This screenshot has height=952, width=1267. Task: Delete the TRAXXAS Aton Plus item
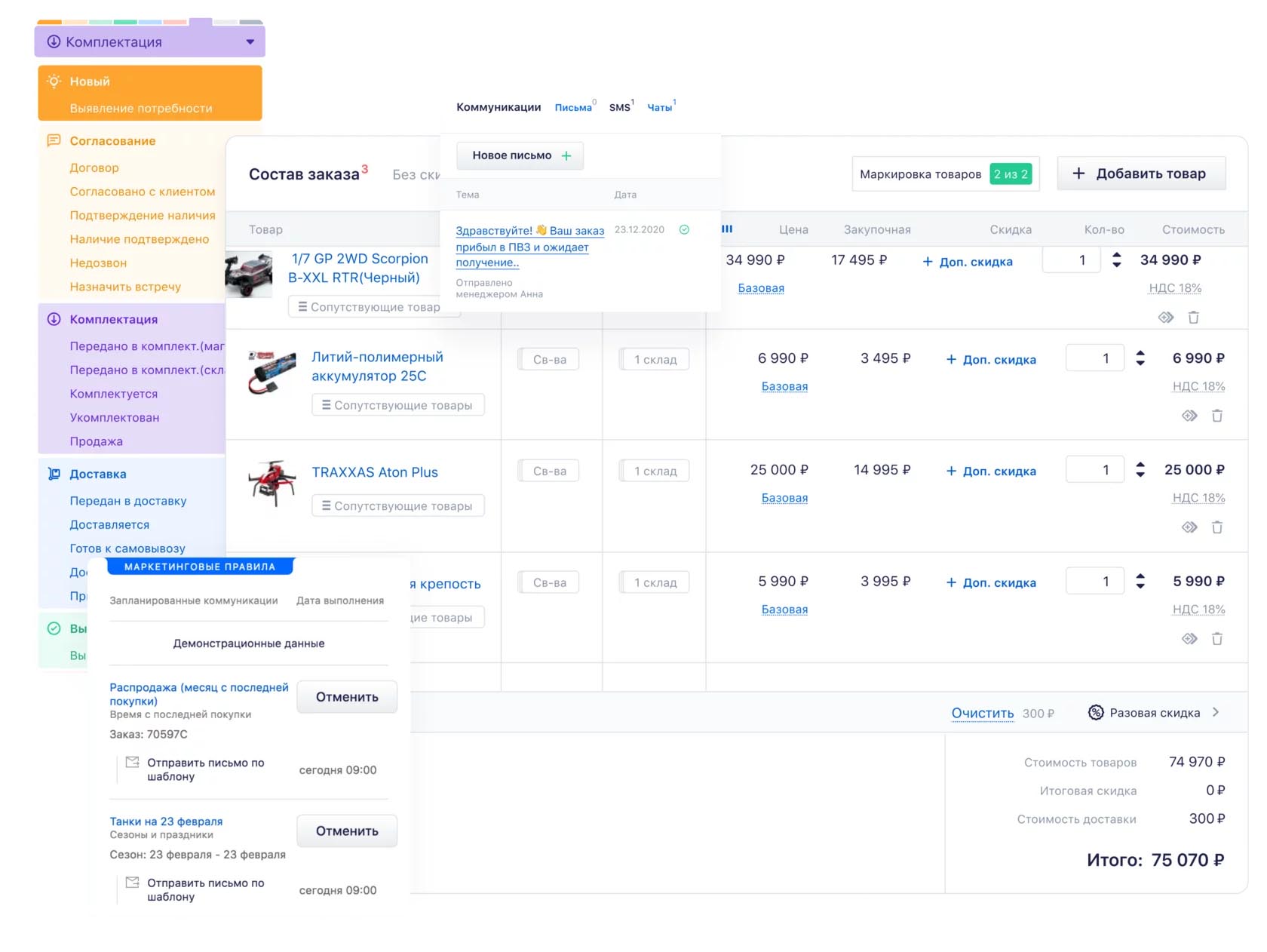click(x=1216, y=527)
